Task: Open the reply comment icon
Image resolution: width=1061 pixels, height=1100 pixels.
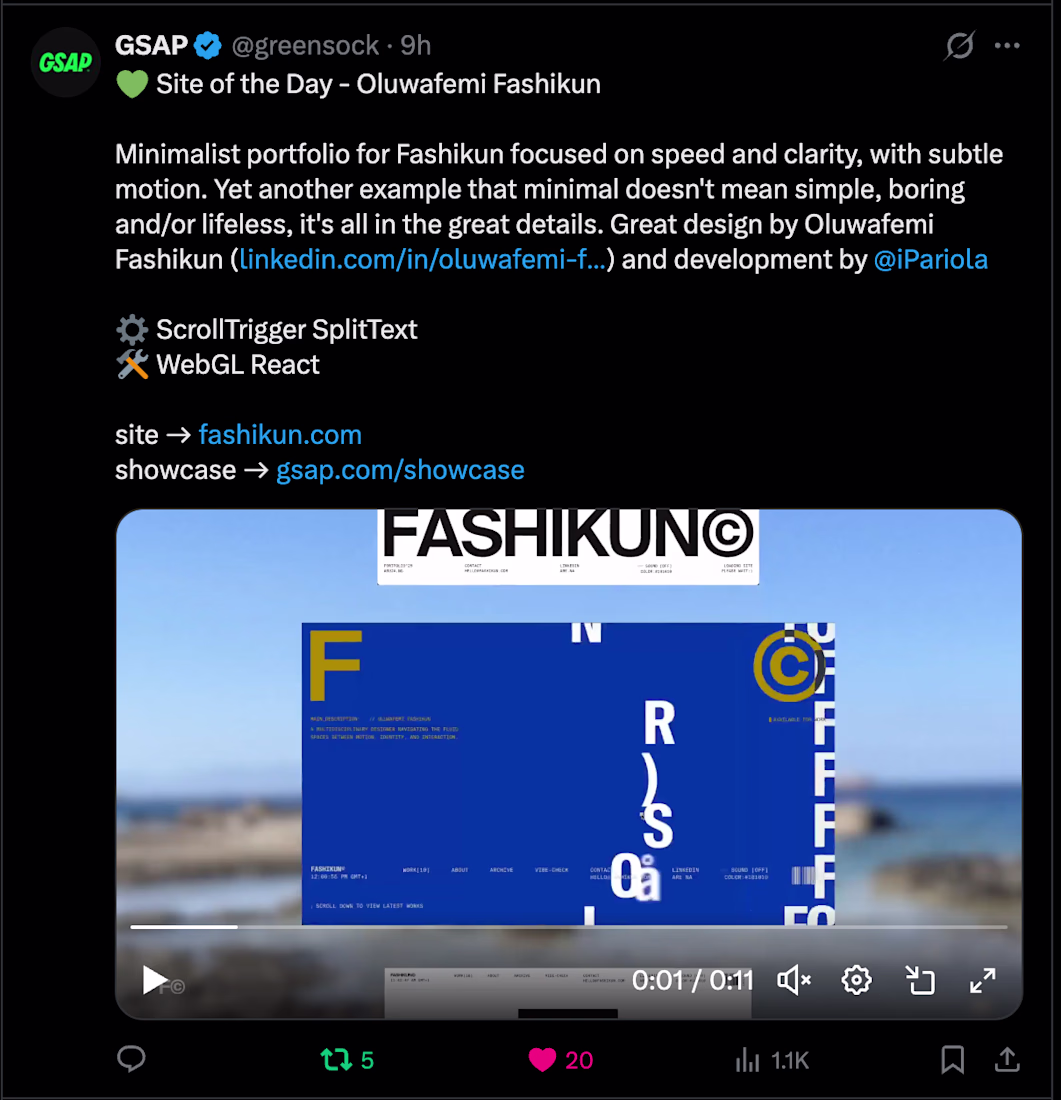Action: coord(131,1059)
